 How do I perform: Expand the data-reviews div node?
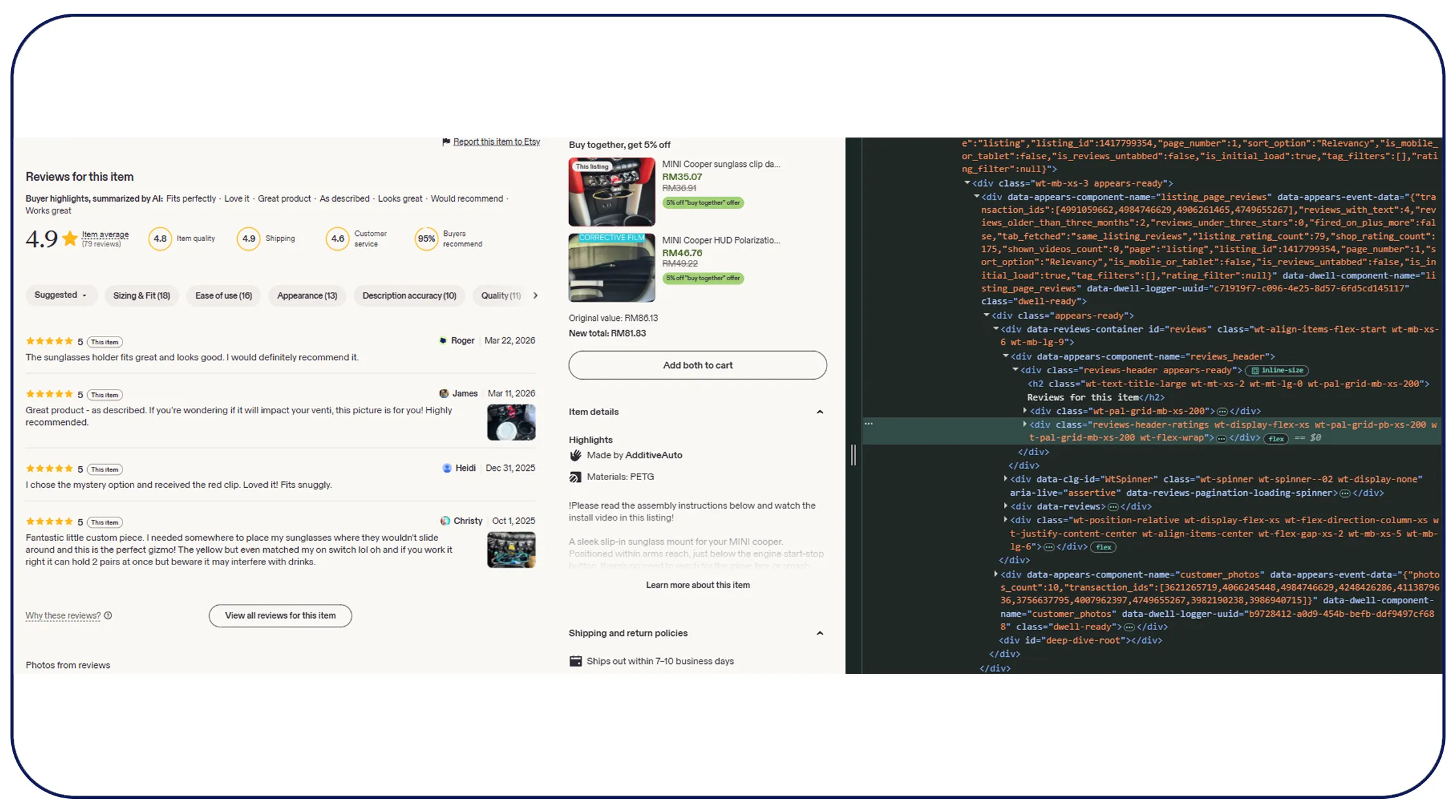(1006, 506)
